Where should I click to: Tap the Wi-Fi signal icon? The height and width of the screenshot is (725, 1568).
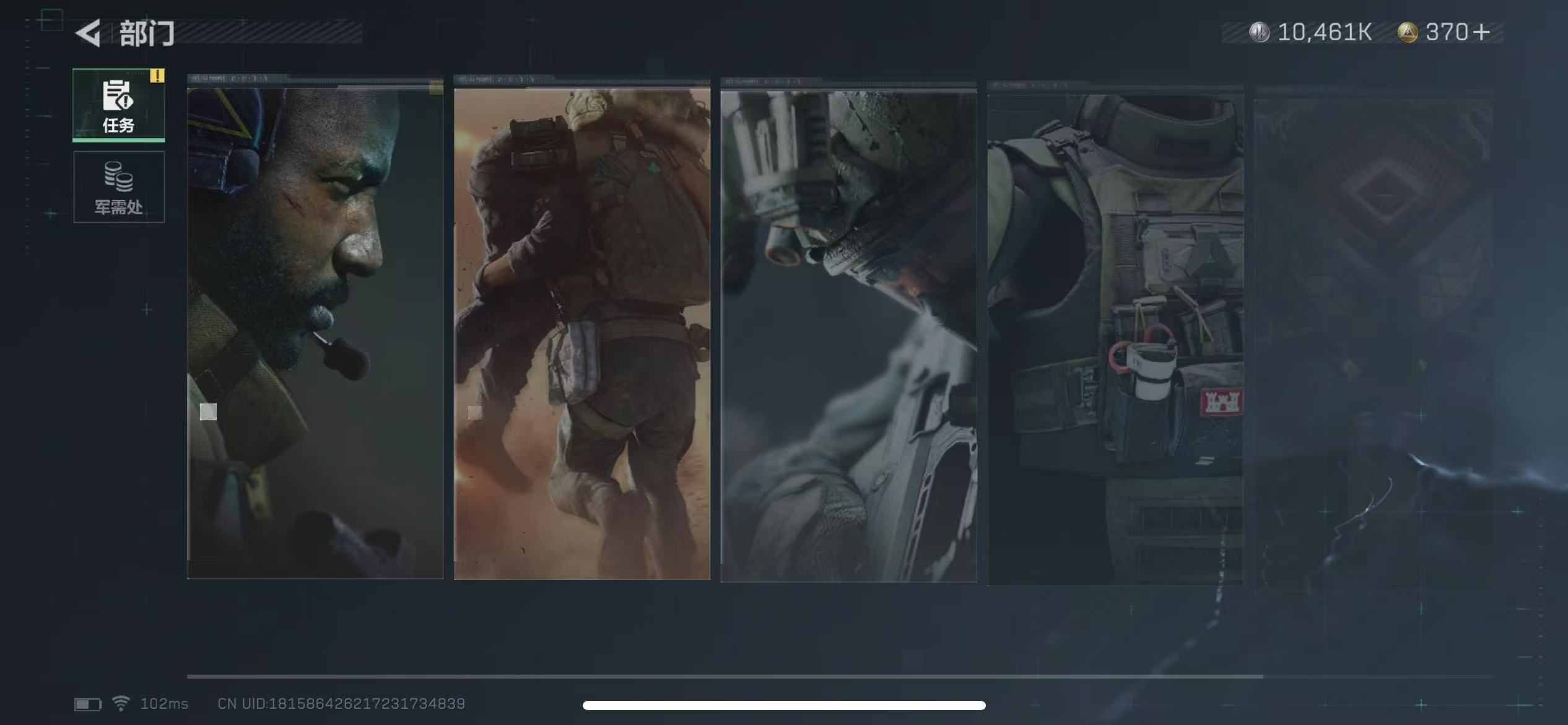[x=121, y=703]
